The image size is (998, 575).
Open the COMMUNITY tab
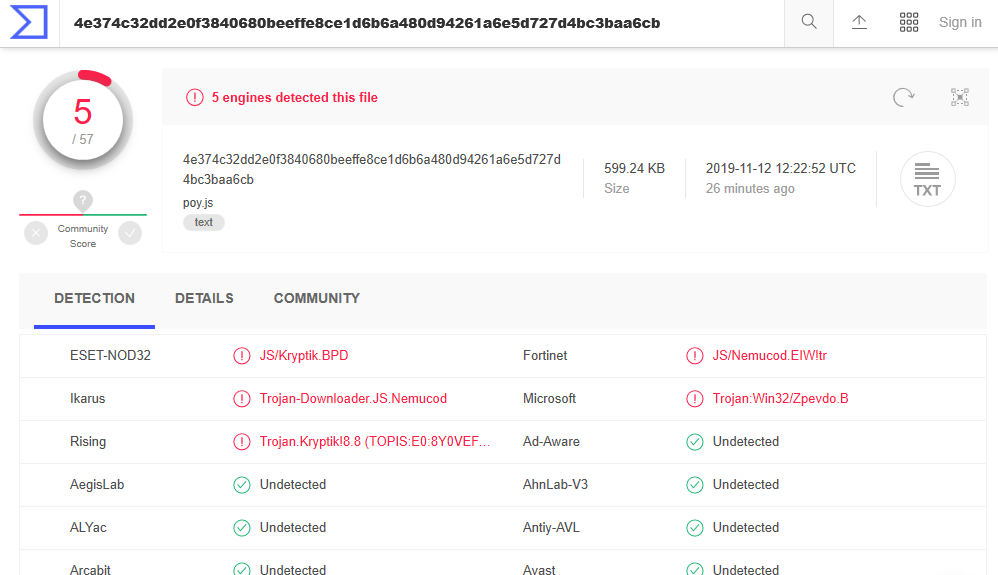tap(316, 298)
